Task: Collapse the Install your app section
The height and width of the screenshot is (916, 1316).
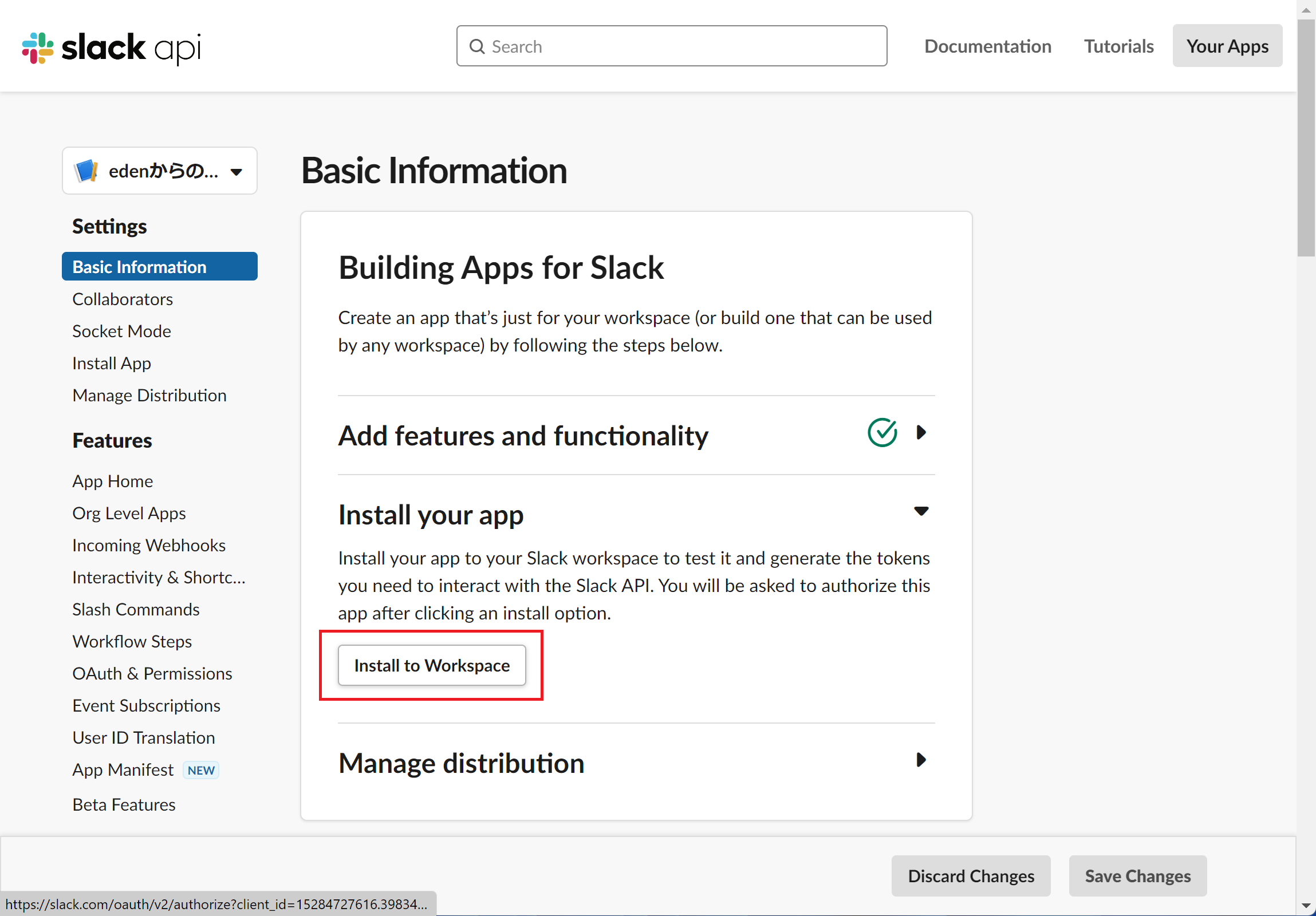Action: pyautogui.click(x=921, y=511)
